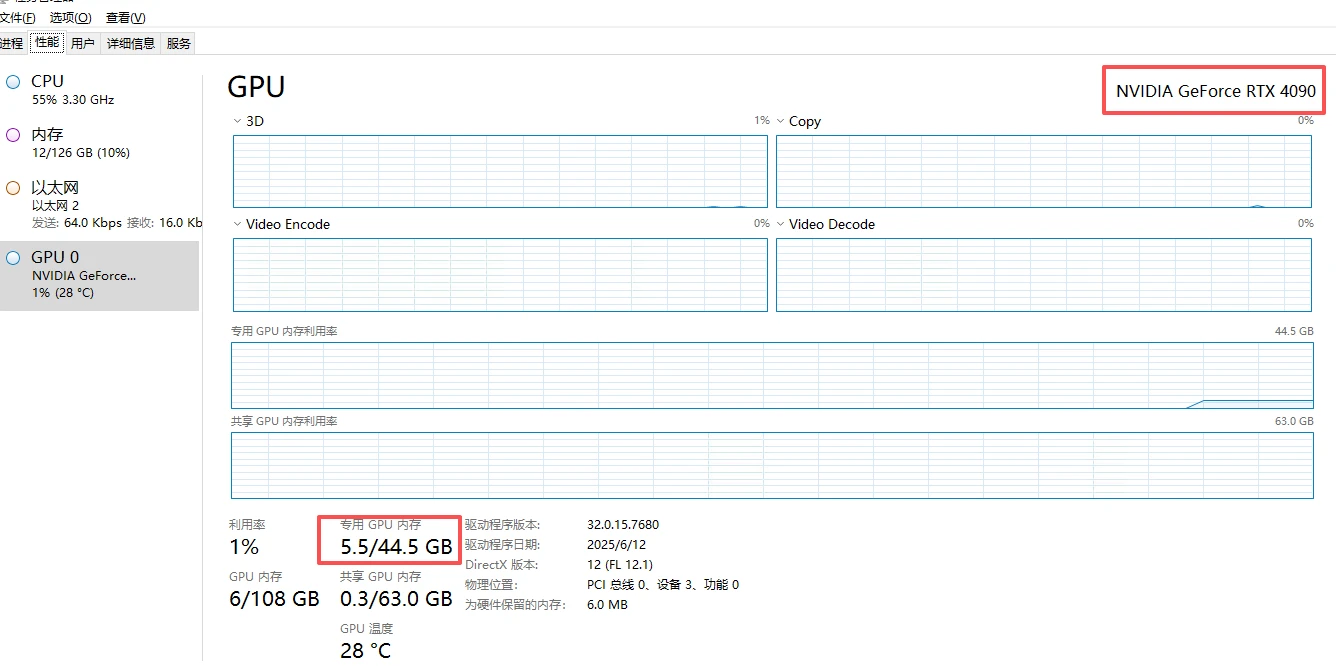Screen dimensions: 1336x666
Task: Click the 1% utilization value under 利用率
Action: point(244,547)
